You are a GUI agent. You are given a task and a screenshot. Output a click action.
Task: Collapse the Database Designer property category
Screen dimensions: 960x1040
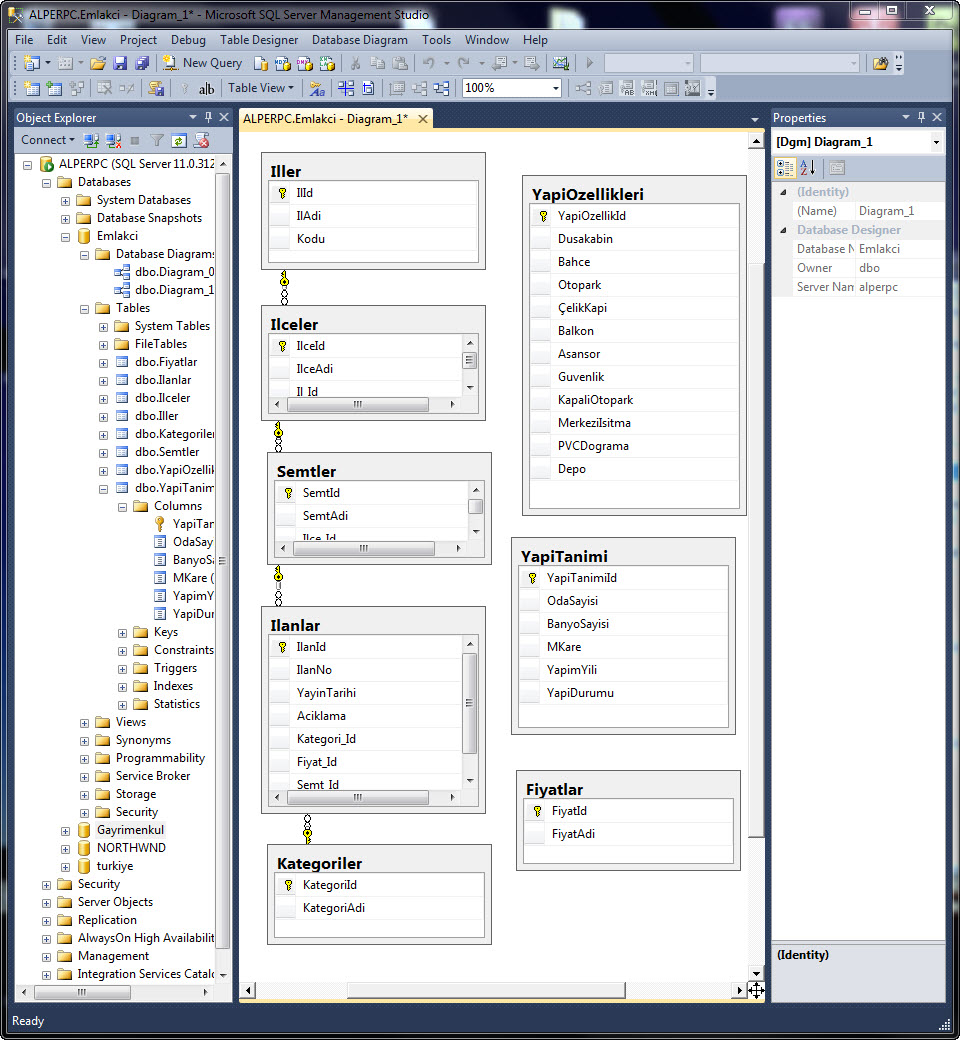[784, 230]
